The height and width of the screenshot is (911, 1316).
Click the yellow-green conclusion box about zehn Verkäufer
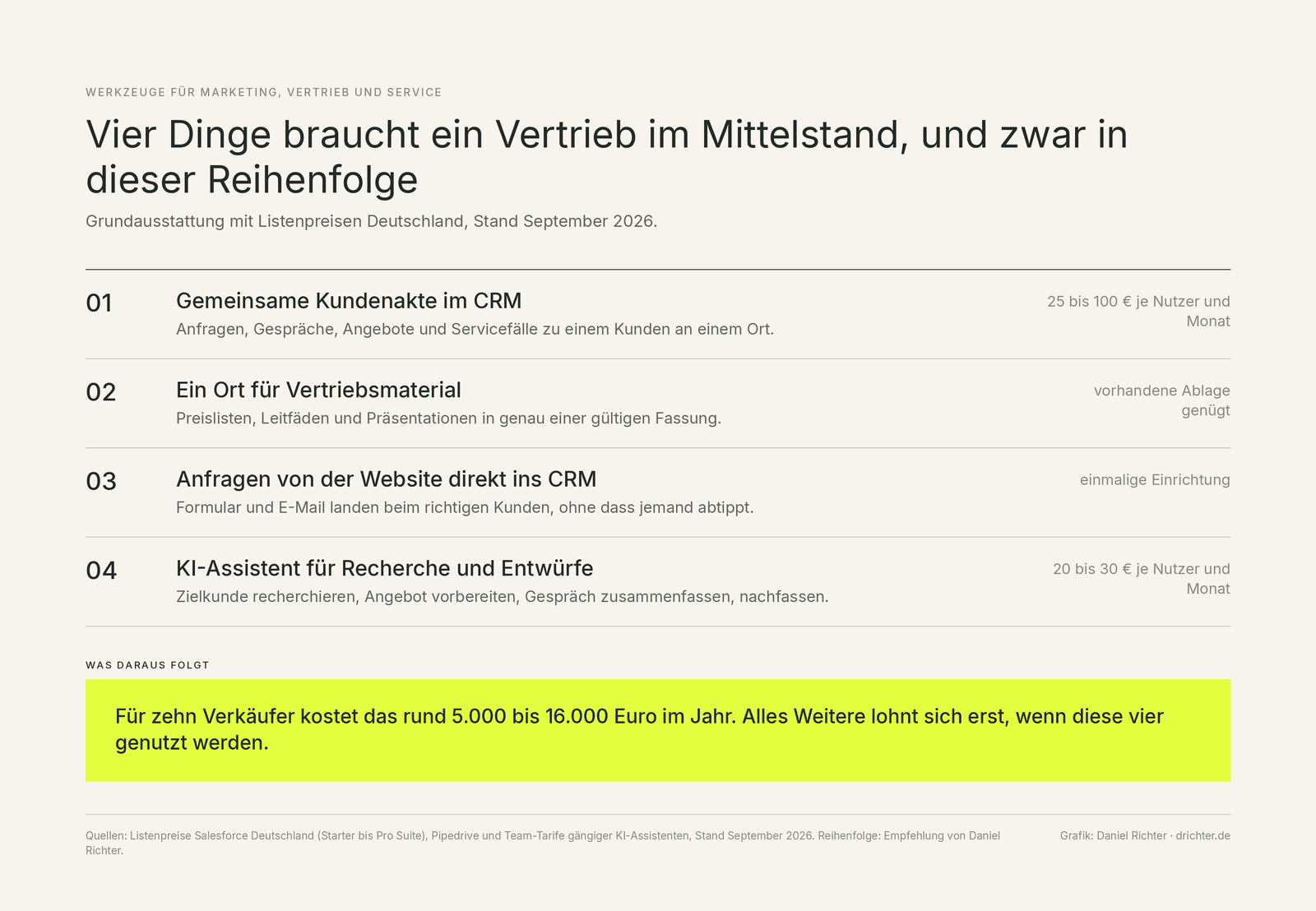pos(658,730)
